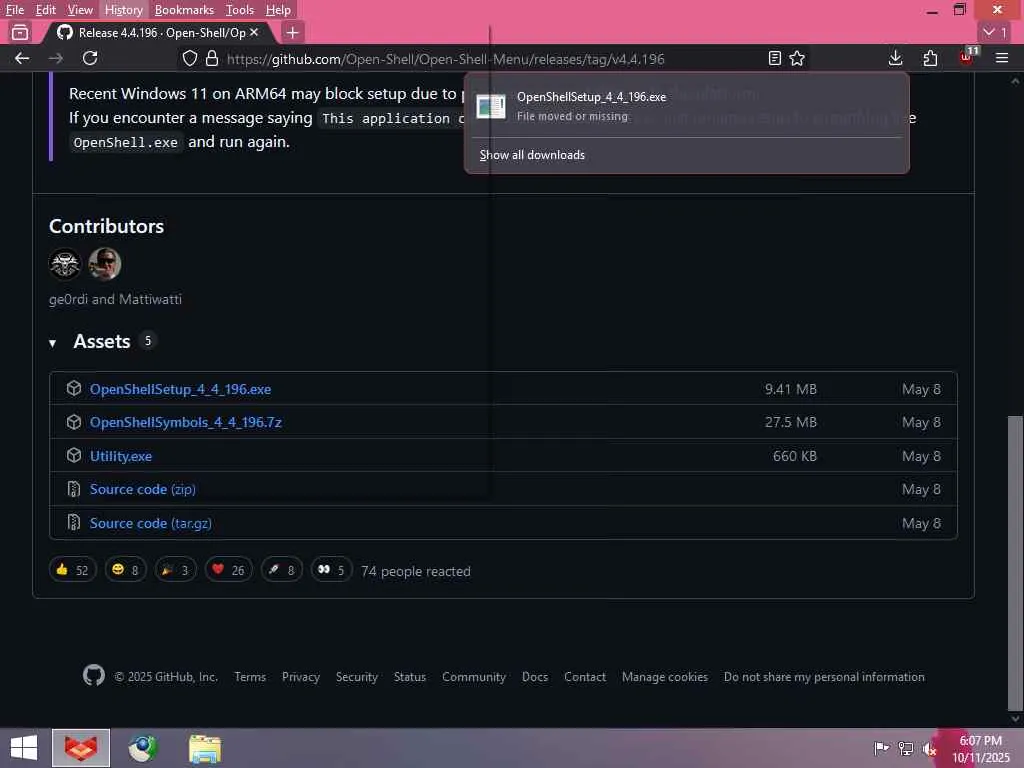Open the Terms footer link

pos(250,677)
